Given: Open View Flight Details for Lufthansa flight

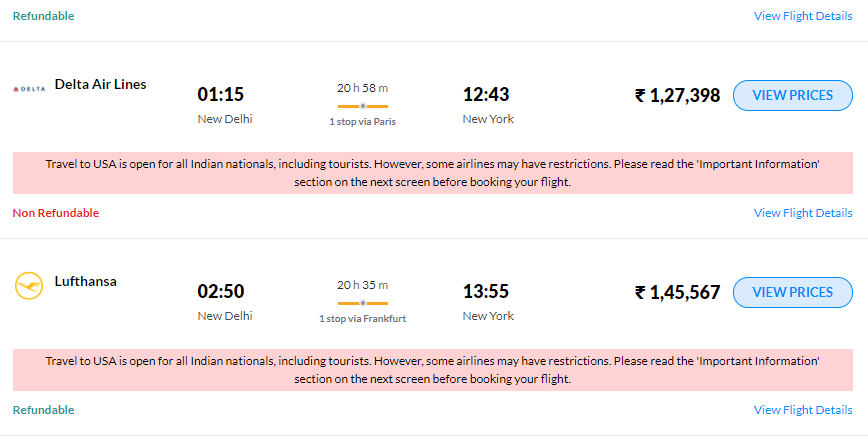Looking at the screenshot, I should [803, 410].
